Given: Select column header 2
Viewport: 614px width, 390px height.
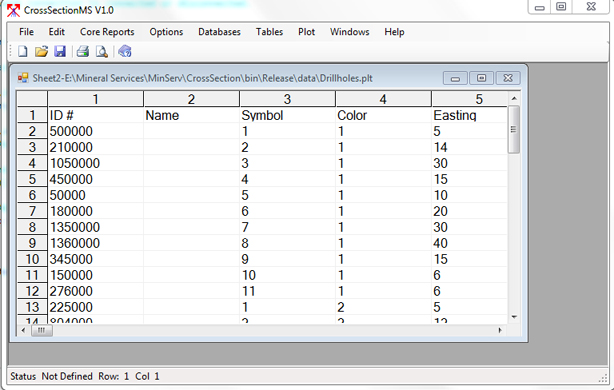Looking at the screenshot, I should click(x=191, y=99).
